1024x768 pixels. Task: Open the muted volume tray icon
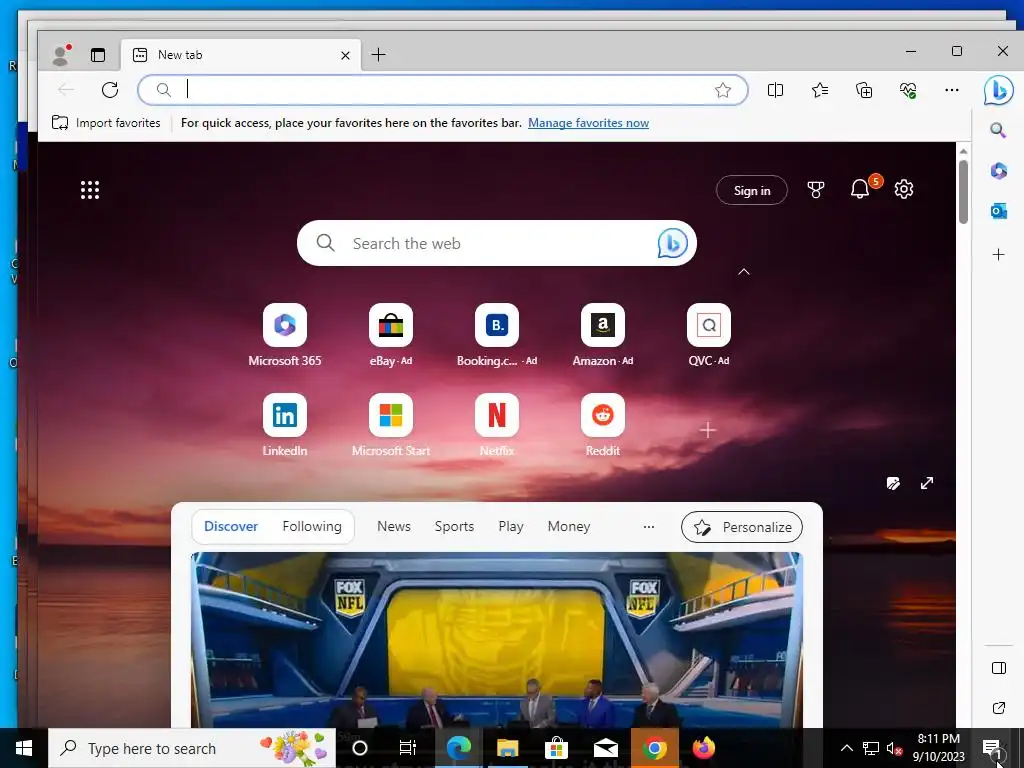[894, 748]
